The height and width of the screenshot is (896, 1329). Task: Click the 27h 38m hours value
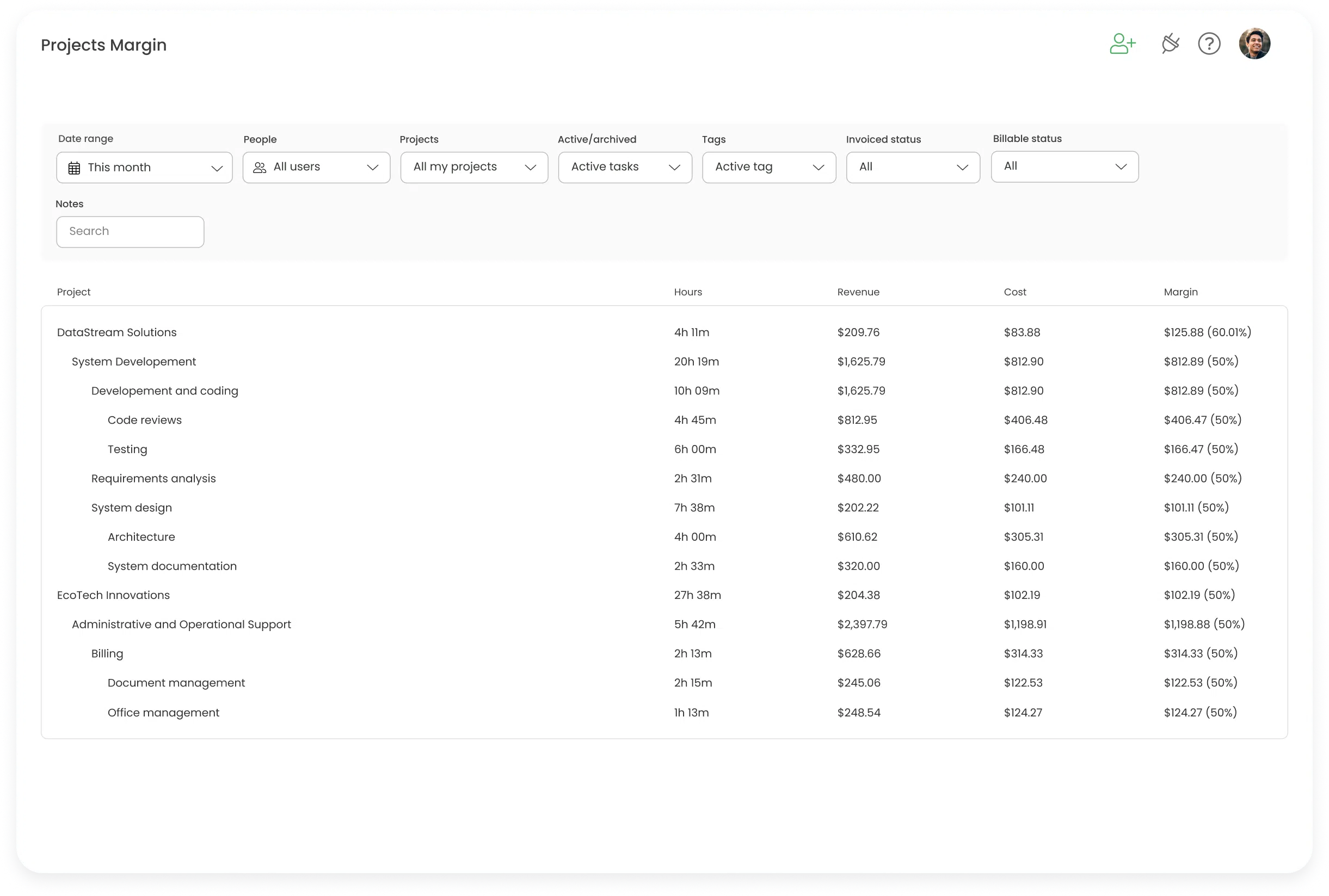pyautogui.click(x=697, y=595)
